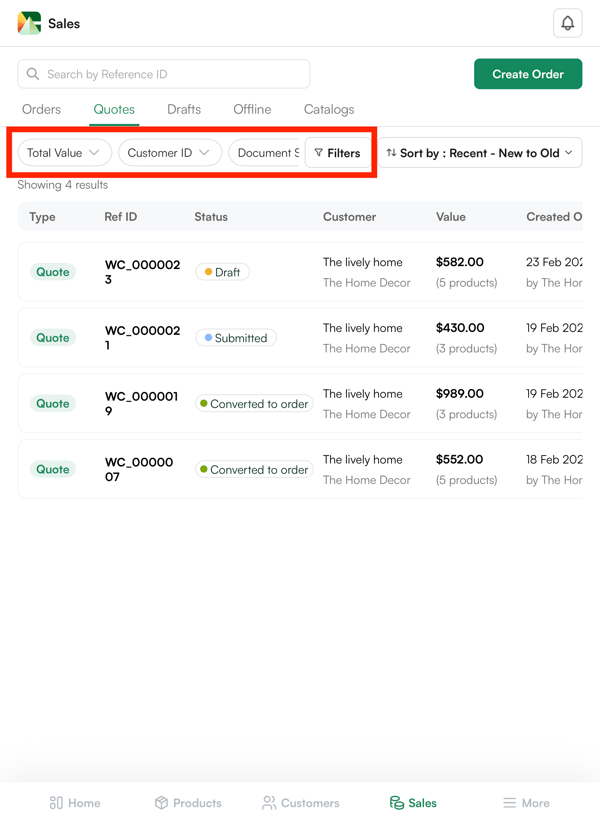Expand the Total Value filter dropdown

click(x=64, y=153)
